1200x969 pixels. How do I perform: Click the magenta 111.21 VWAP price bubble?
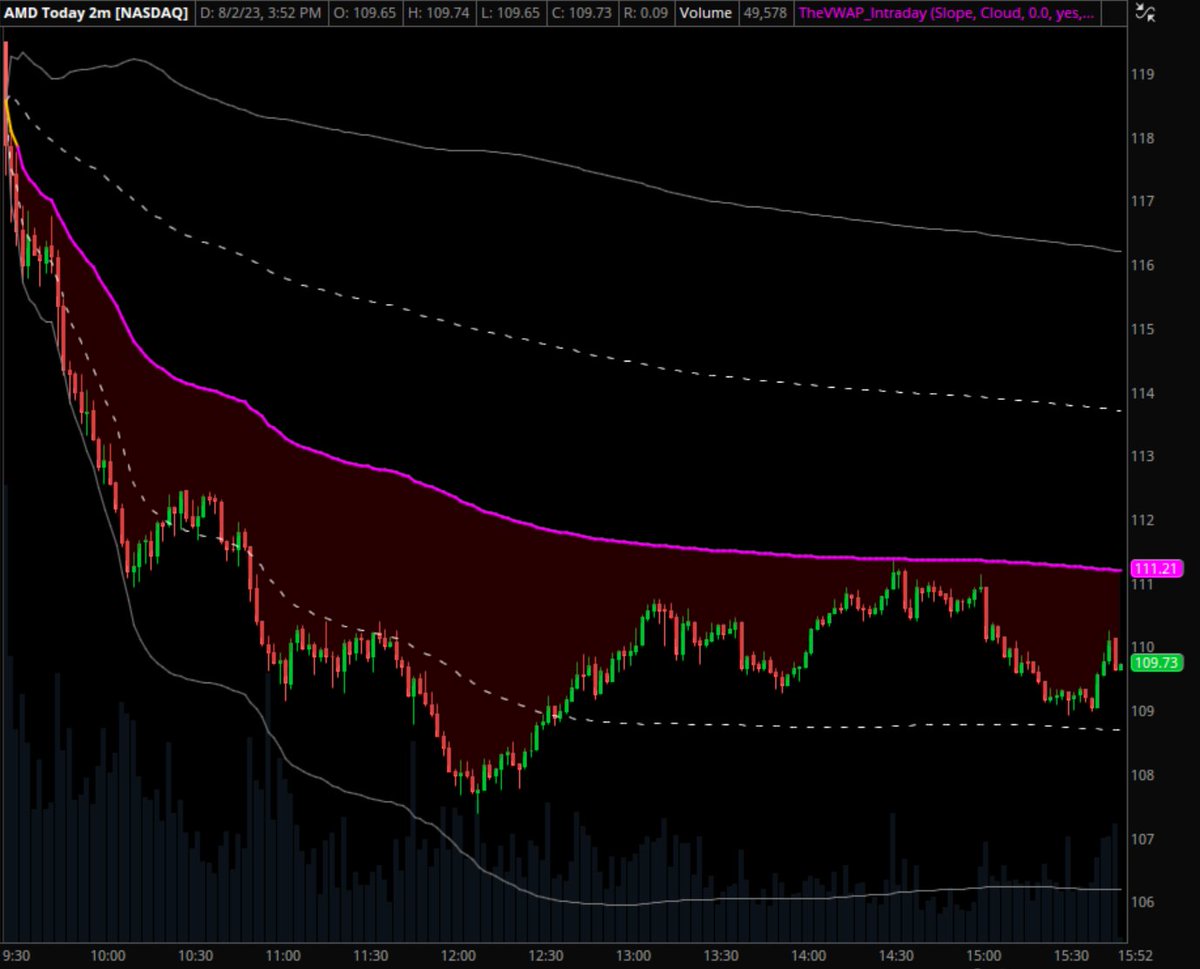tap(1156, 568)
